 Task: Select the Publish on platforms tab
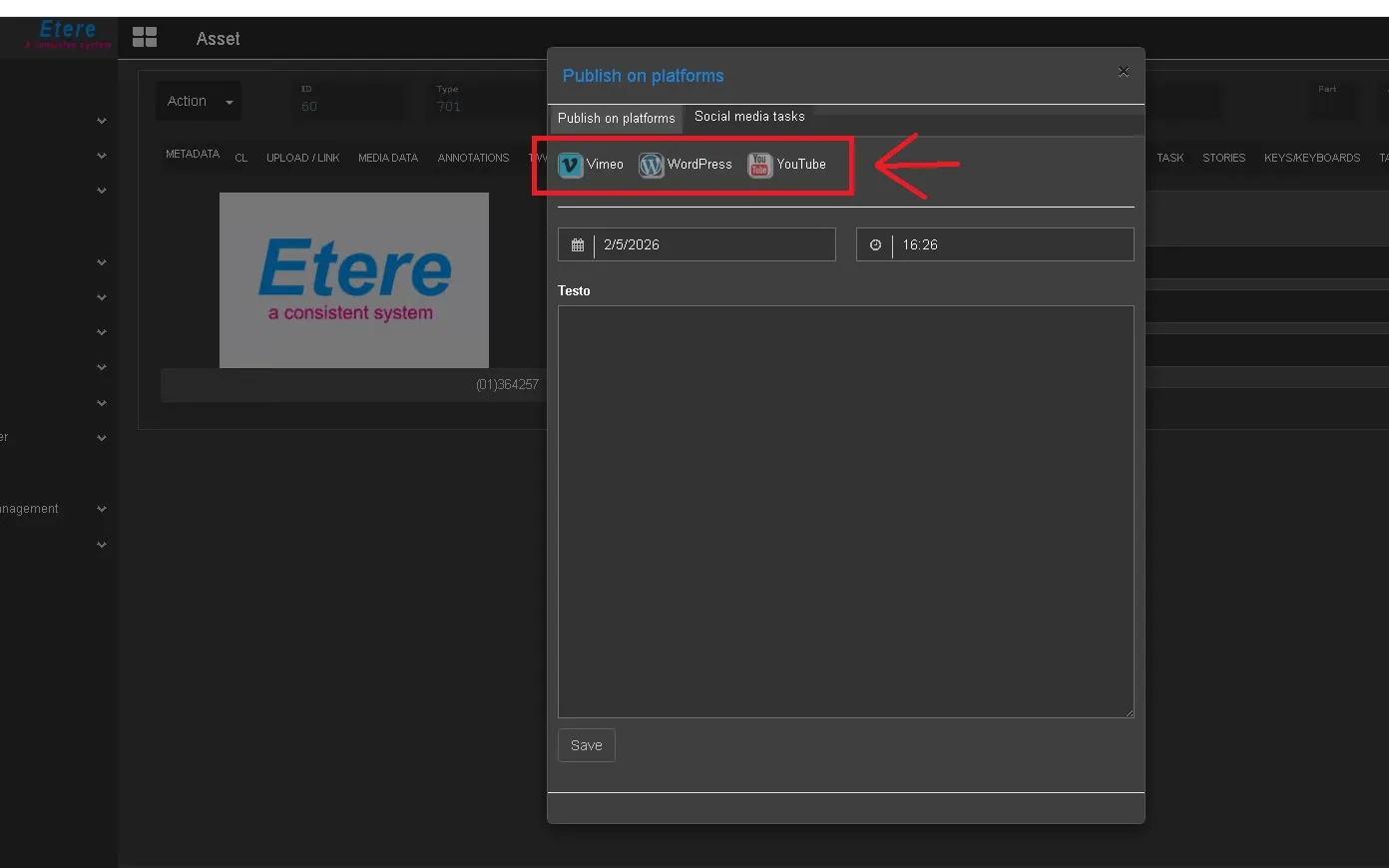click(616, 119)
